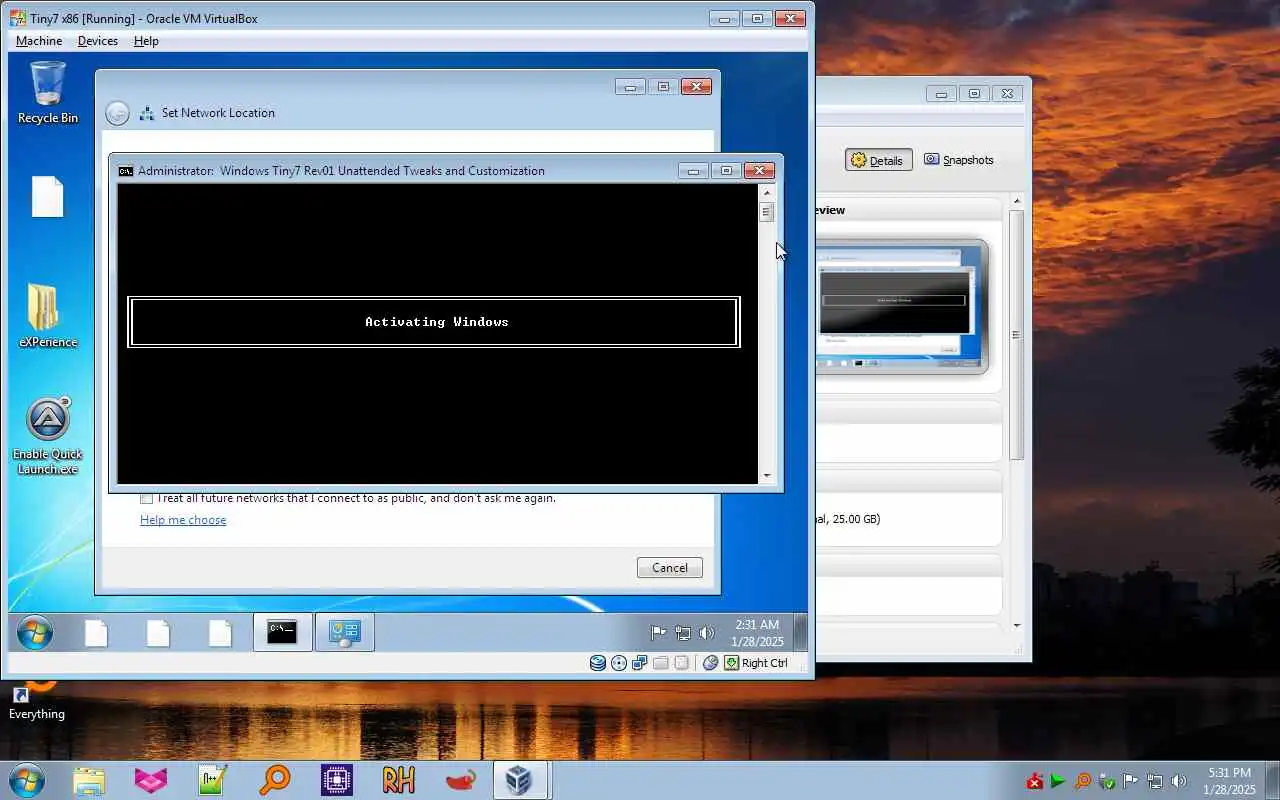Viewport: 1280px width, 800px height.
Task: Click the red X icon in host tray
Action: [1035, 781]
